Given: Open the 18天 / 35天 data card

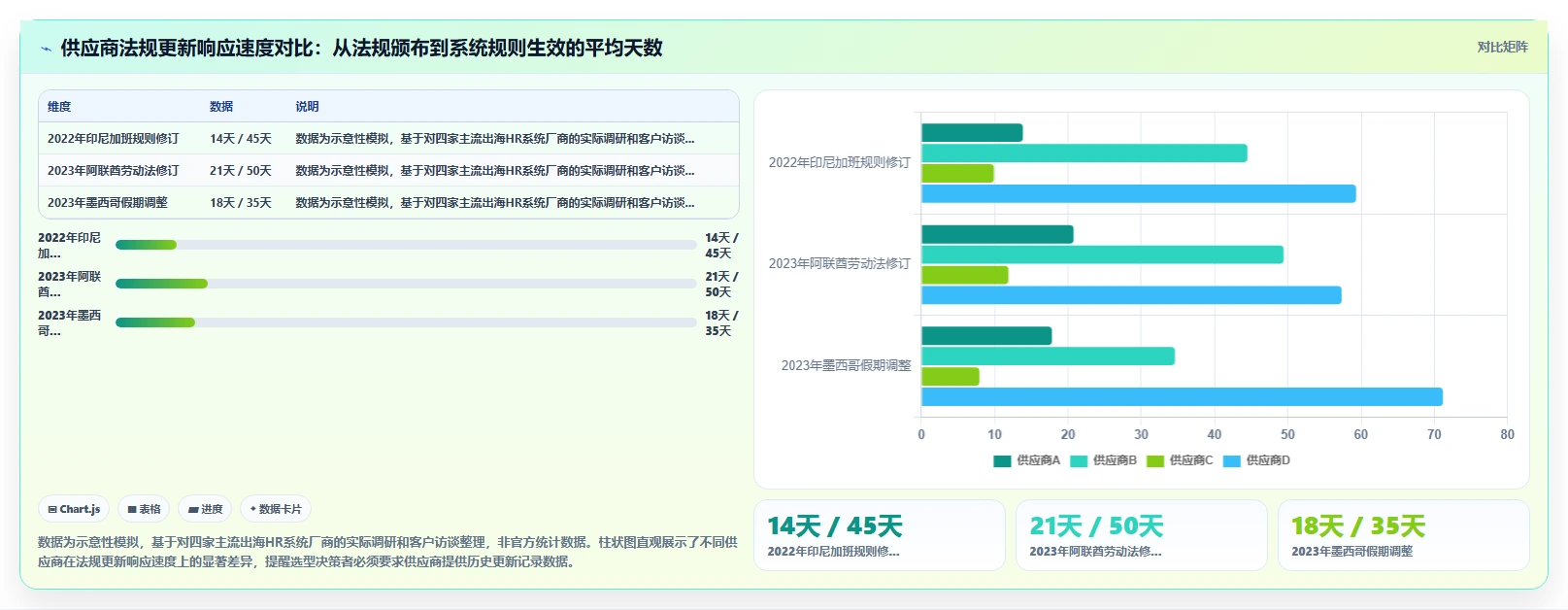Looking at the screenshot, I should [x=1404, y=535].
